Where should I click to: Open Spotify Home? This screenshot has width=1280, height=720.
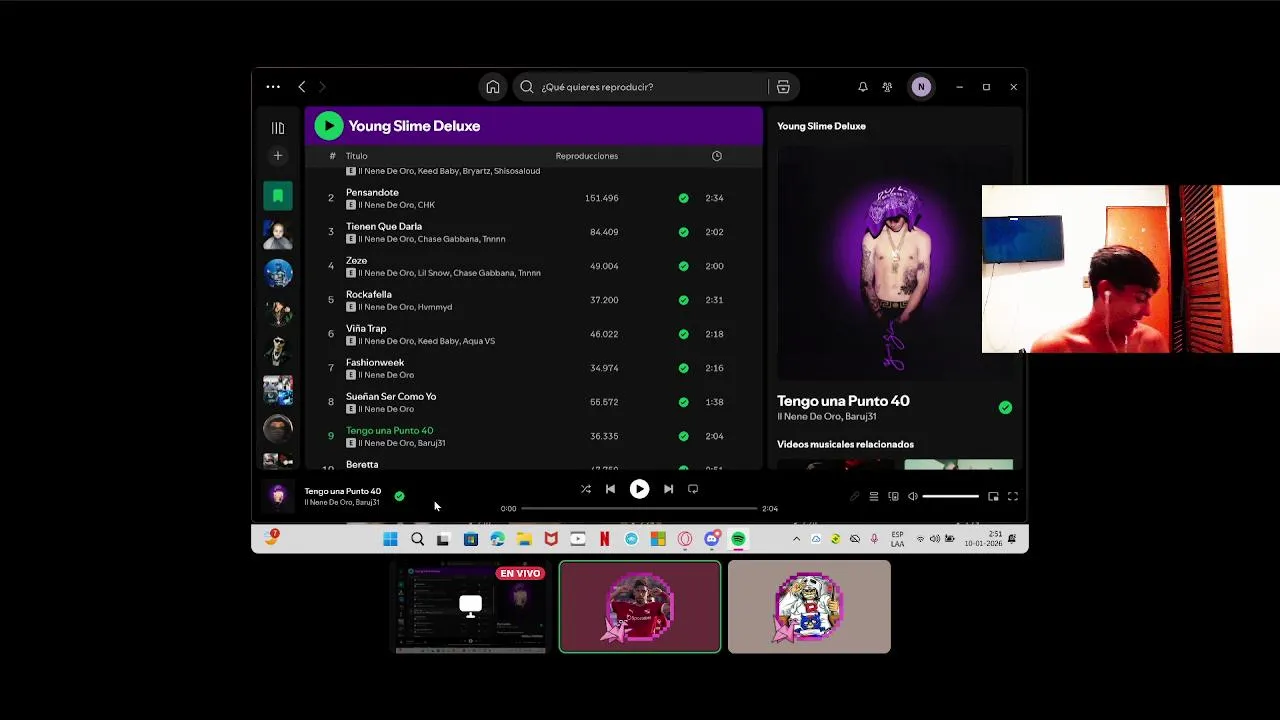point(493,87)
